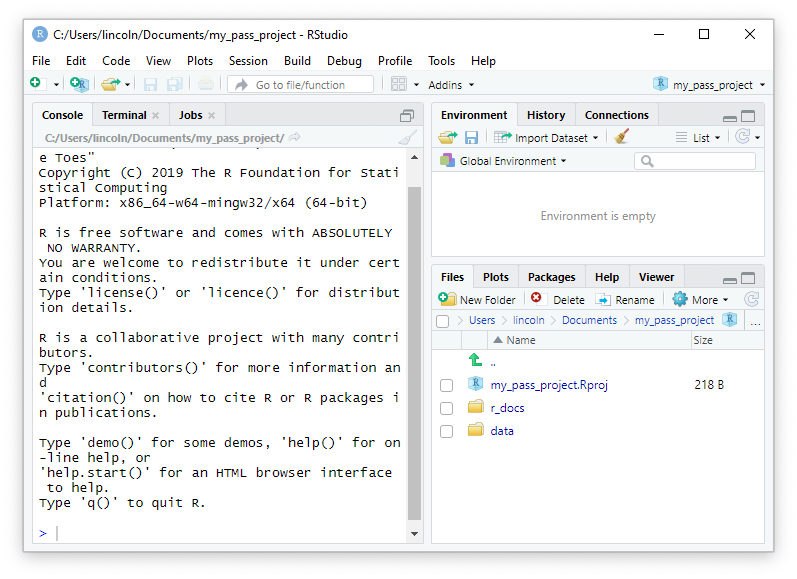Click the Documents breadcrumb link
The height and width of the screenshot is (579, 797).
[589, 320]
